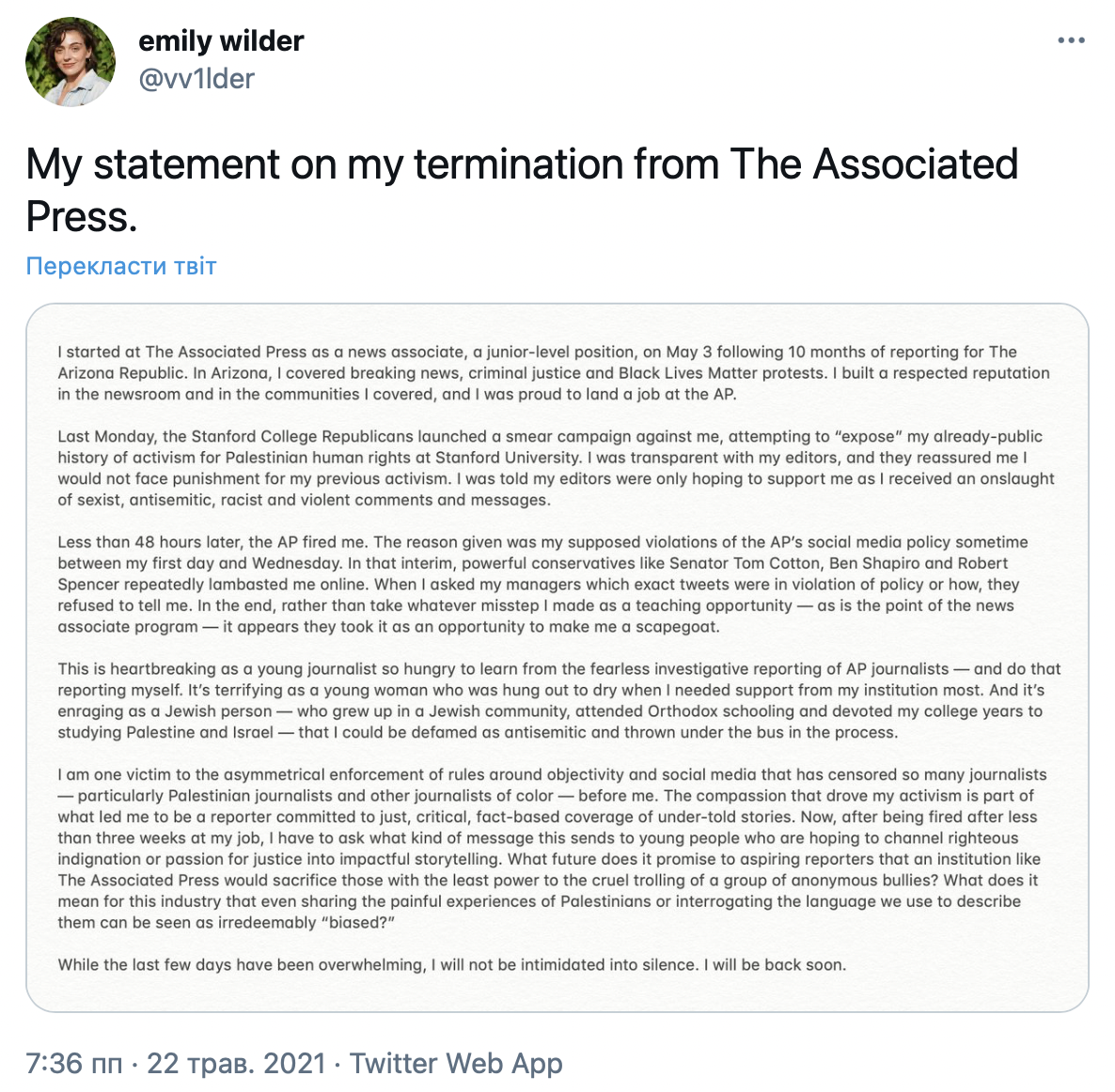Click the 'Twitter Web App' source label
This screenshot has width=1115, height=1092.
456,1063
